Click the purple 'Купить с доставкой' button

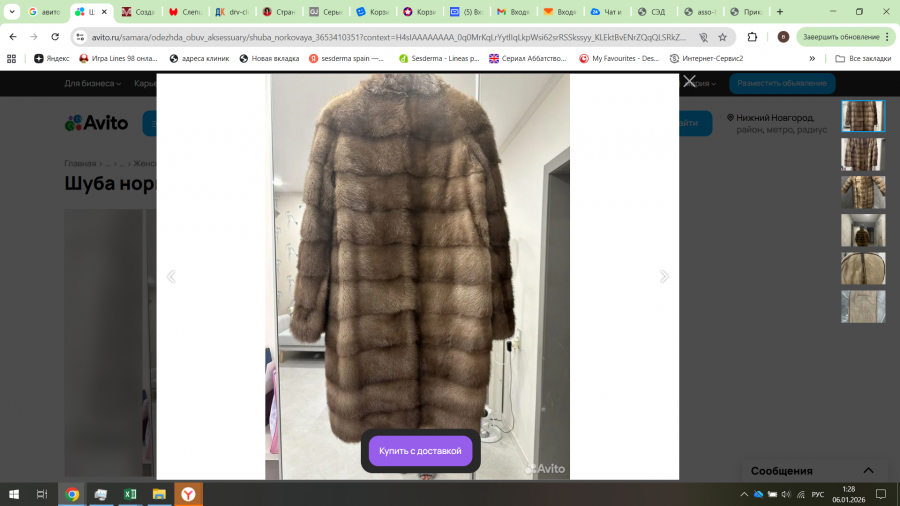click(420, 451)
